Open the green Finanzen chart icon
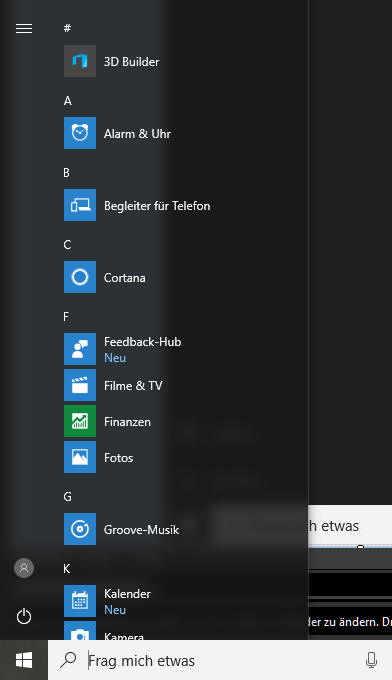The image size is (392, 680). [80, 421]
